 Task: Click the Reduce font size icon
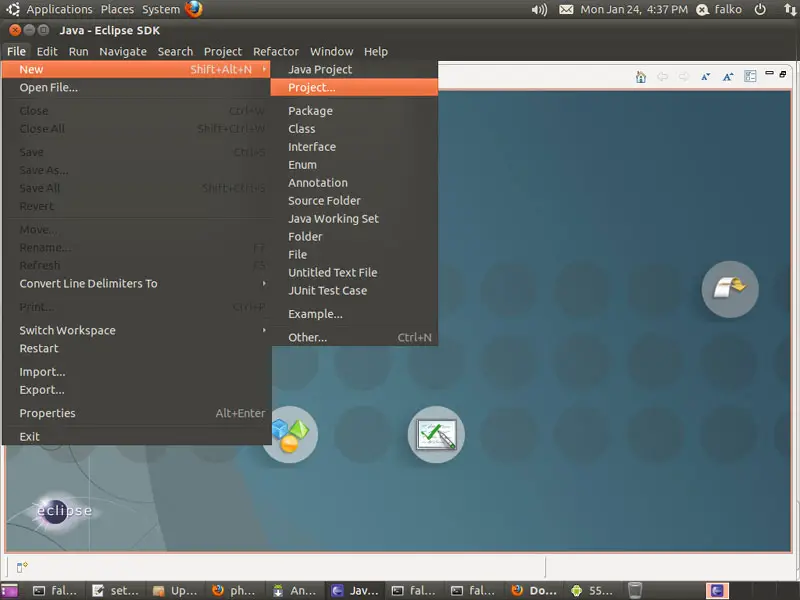pyautogui.click(x=706, y=77)
